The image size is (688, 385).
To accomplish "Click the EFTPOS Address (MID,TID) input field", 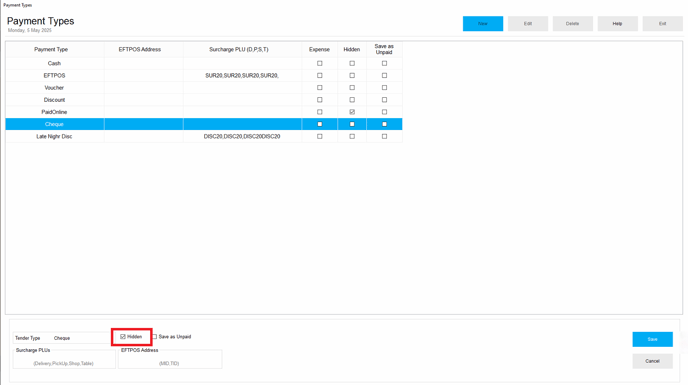I will pyautogui.click(x=170, y=360).
